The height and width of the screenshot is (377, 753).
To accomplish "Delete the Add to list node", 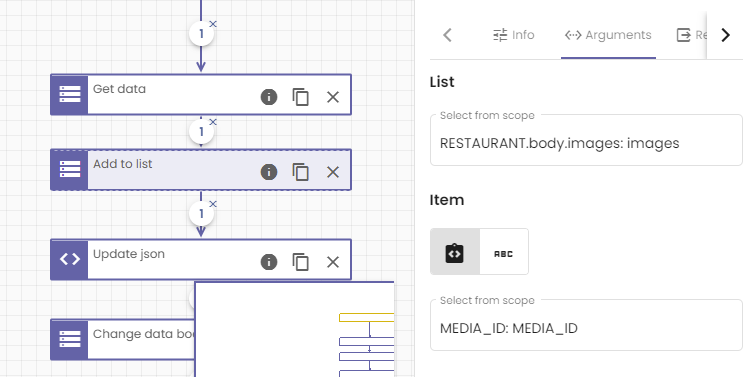I will 333,172.
